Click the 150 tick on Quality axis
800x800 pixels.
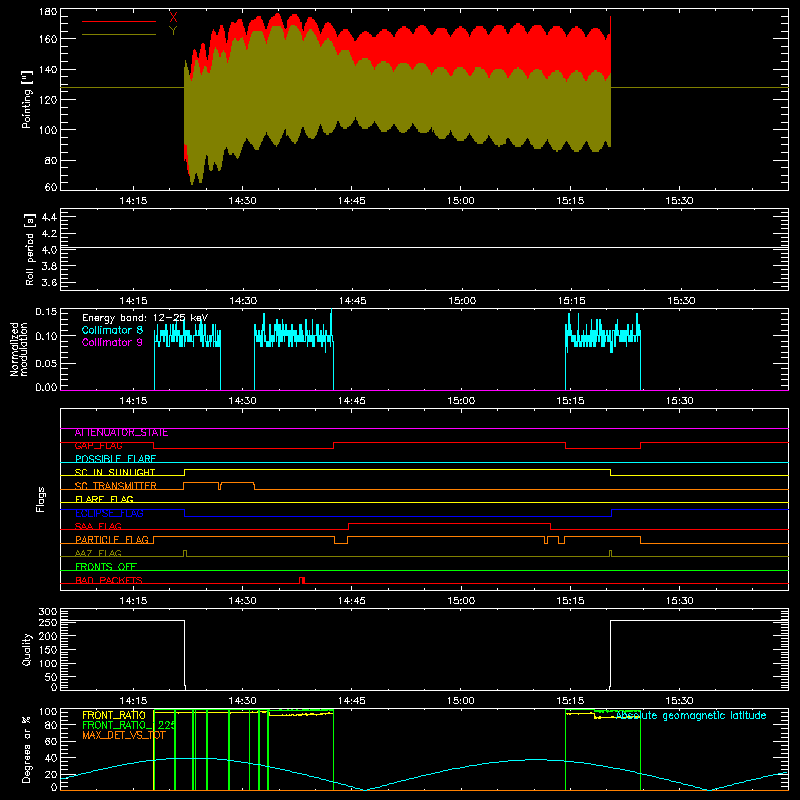pos(48,650)
